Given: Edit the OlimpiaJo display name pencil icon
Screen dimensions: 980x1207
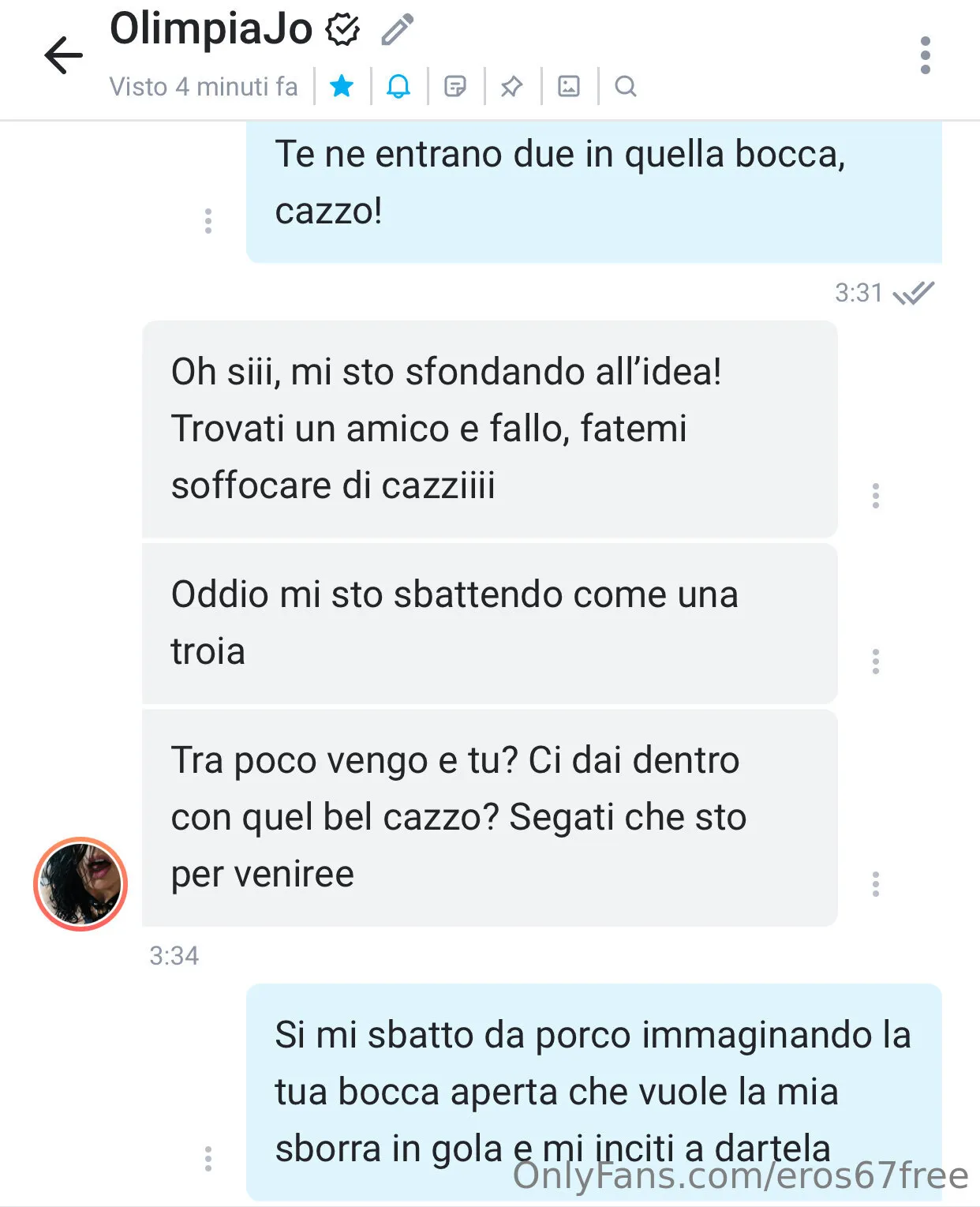Looking at the screenshot, I should pos(397,29).
